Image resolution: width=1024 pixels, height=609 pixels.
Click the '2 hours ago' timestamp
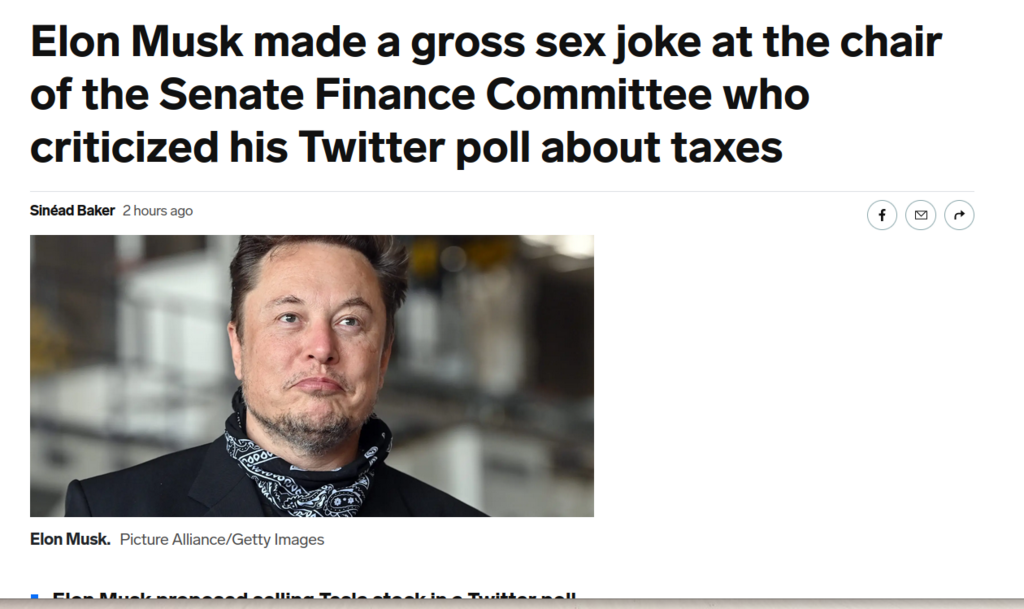pos(157,210)
